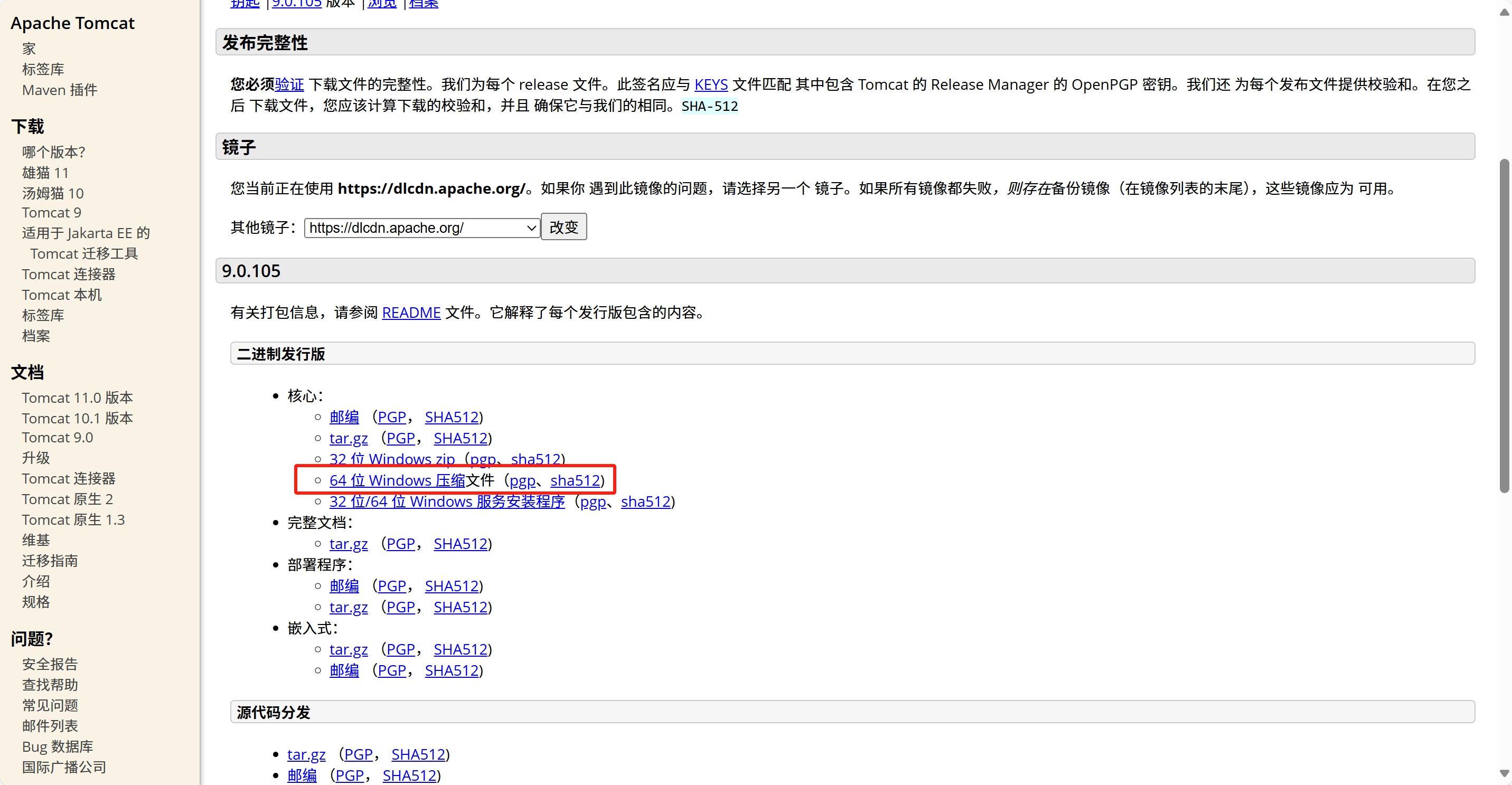Screen dimensions: 1512x785
Task: Open Tomcat 10.1 版本 documentation
Action: coord(78,418)
